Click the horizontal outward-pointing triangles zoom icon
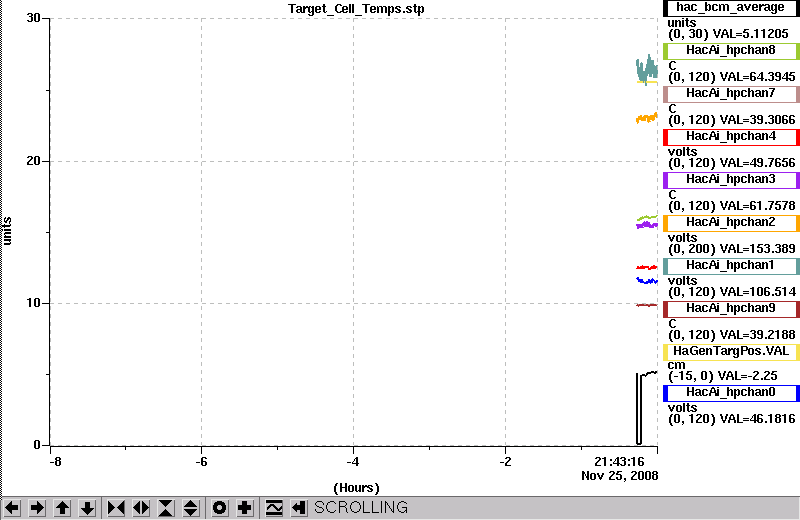 coord(141,508)
